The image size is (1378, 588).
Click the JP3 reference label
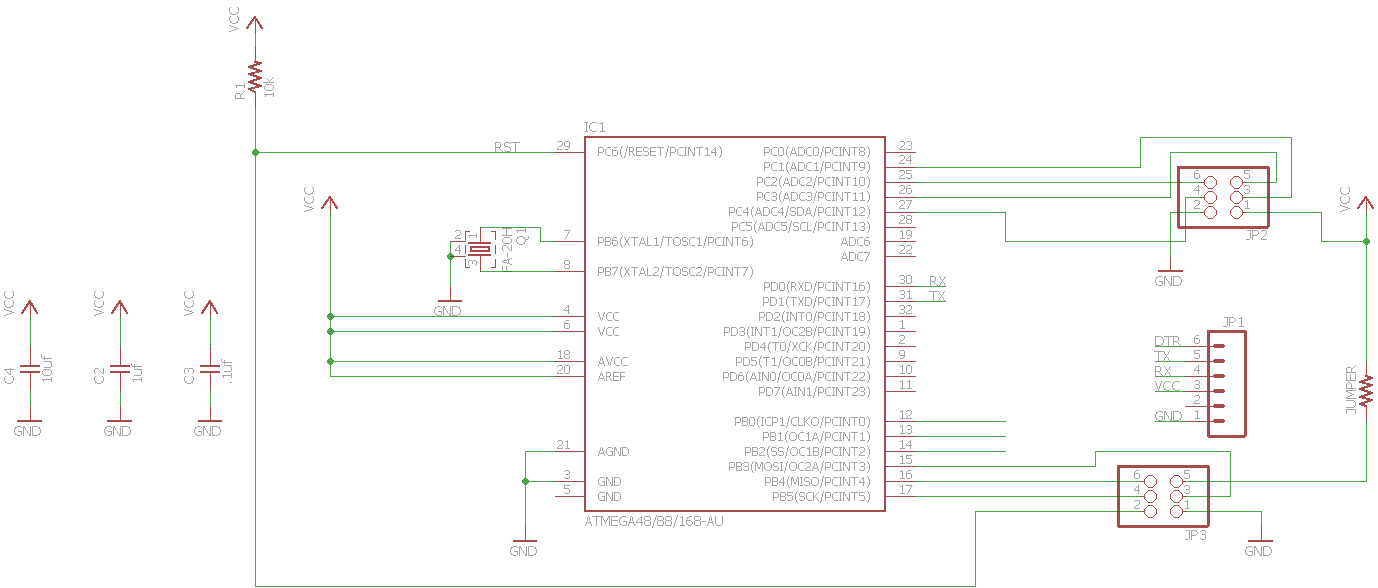[1196, 536]
